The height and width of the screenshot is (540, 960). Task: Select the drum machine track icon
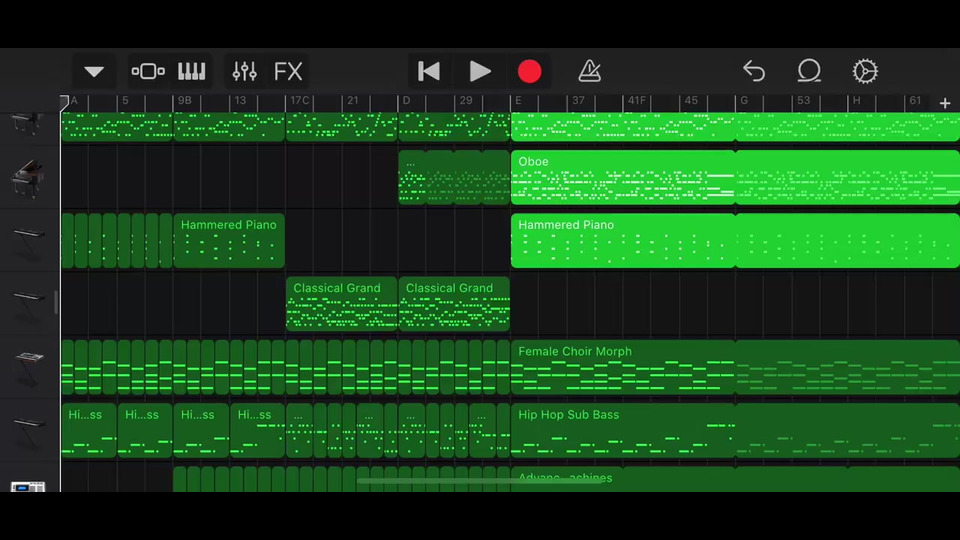click(x=28, y=486)
